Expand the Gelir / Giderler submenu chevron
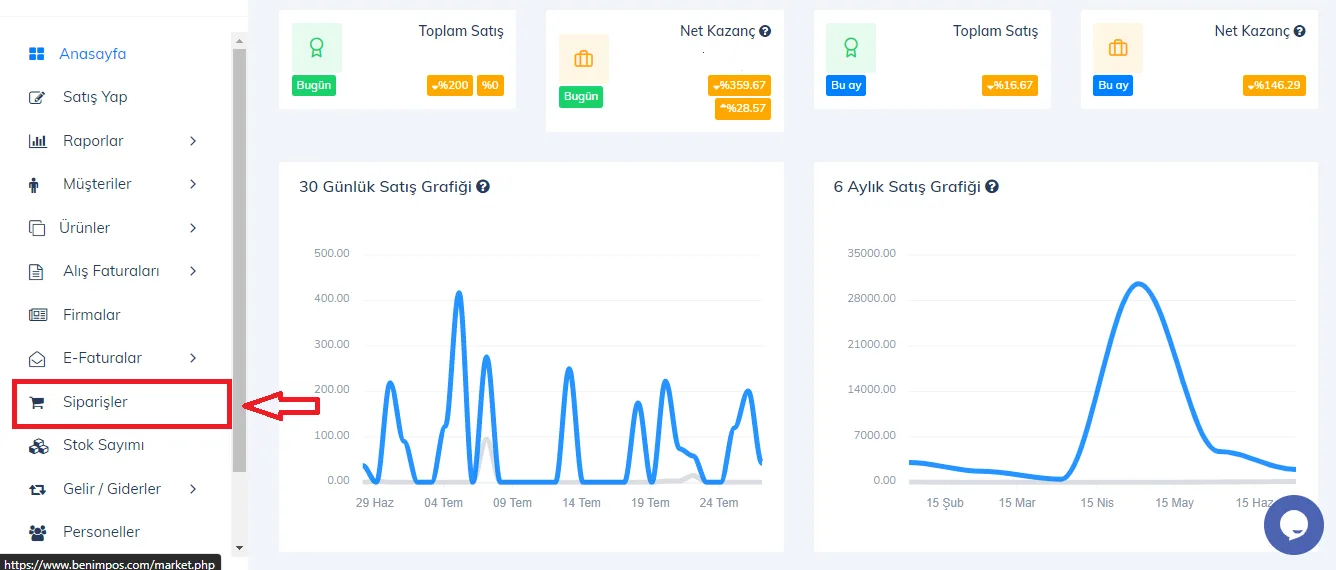The image size is (1336, 570). 193,489
